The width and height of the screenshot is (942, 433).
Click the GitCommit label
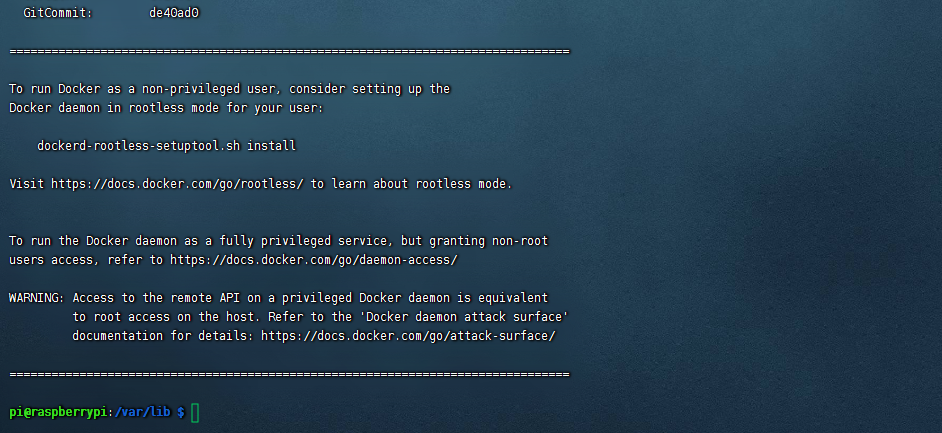(58, 13)
